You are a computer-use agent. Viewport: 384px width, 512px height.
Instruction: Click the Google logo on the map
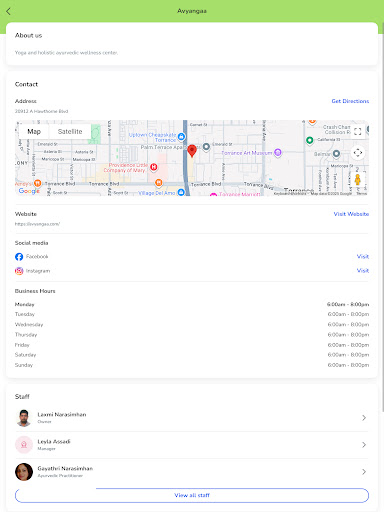[29, 191]
